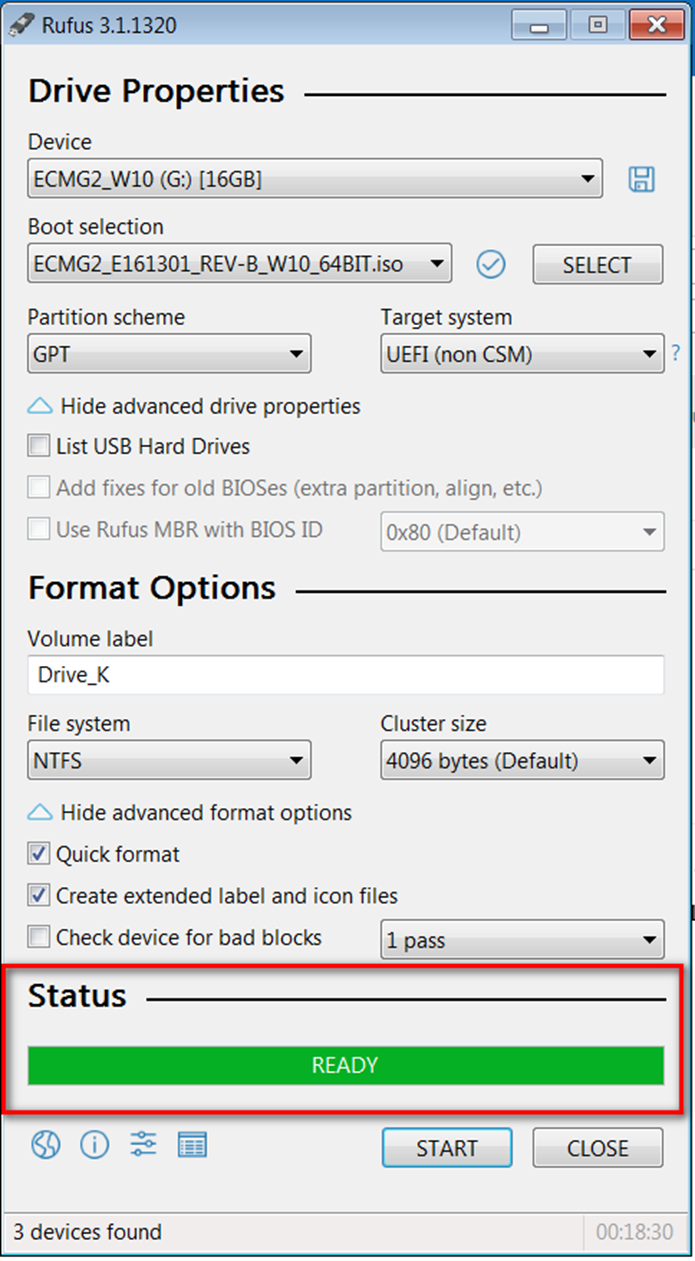695x1261 pixels.
Task: Open the Target system dropdown
Action: (x=522, y=354)
